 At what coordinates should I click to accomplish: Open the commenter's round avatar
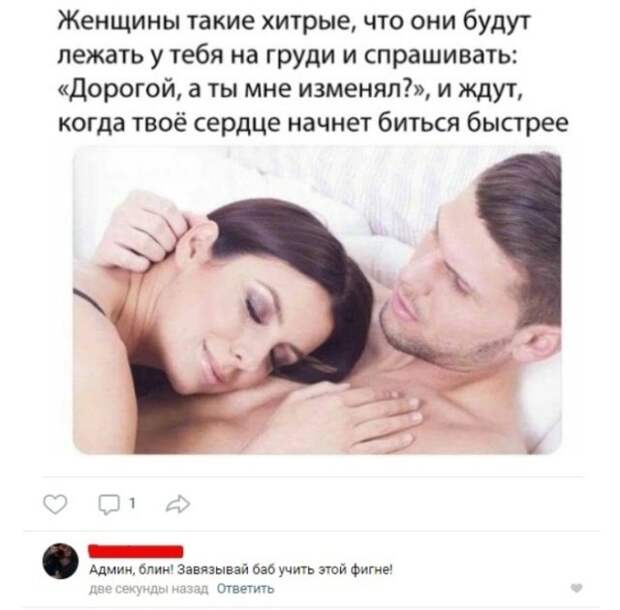point(60,561)
